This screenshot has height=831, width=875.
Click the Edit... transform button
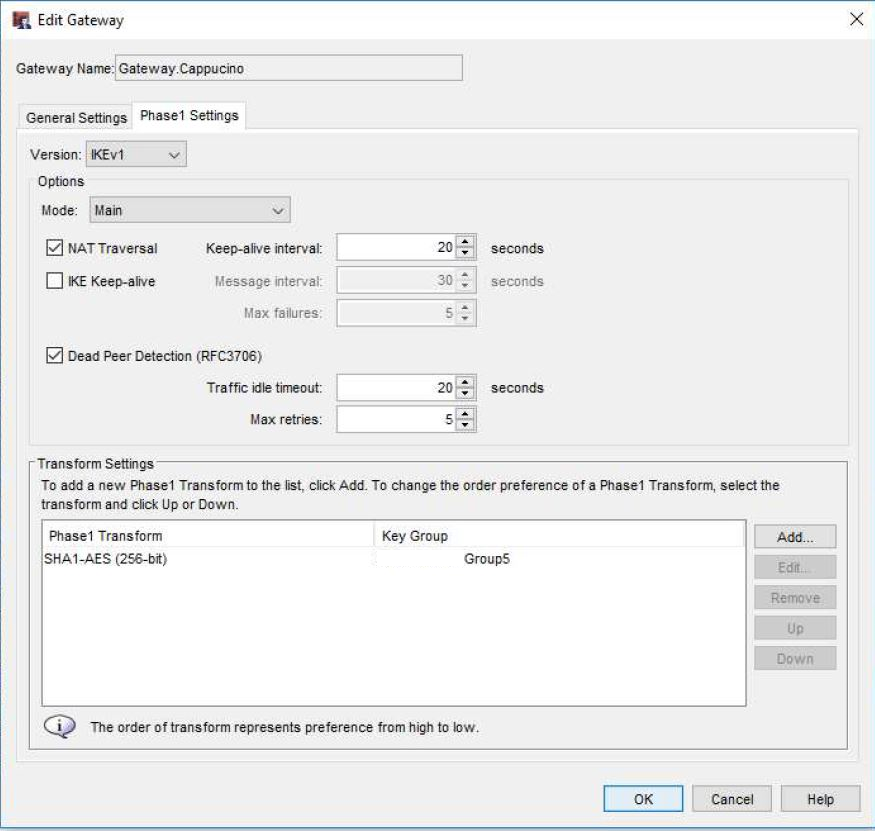(x=795, y=568)
